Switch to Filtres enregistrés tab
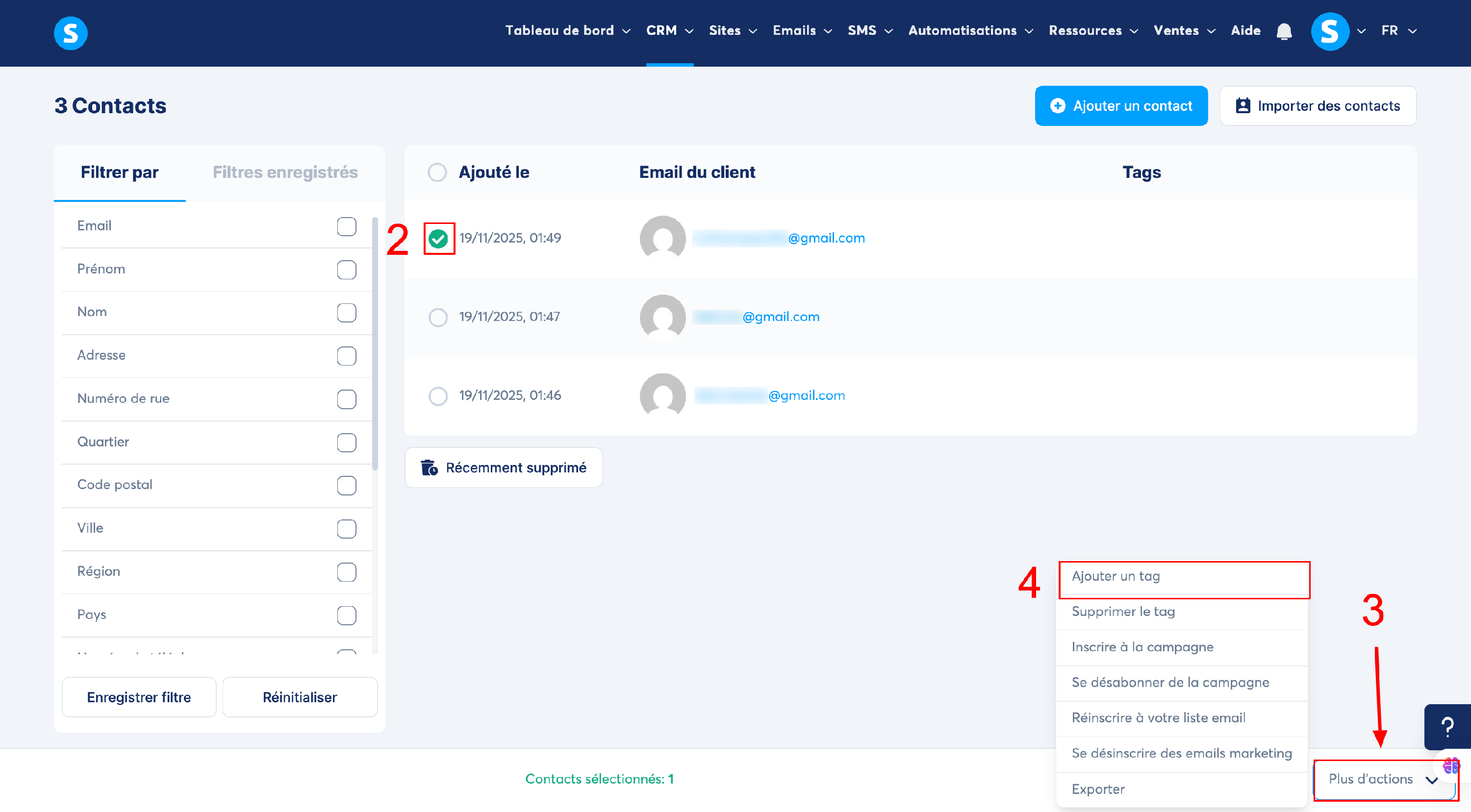The image size is (1471, 812). pyautogui.click(x=285, y=172)
